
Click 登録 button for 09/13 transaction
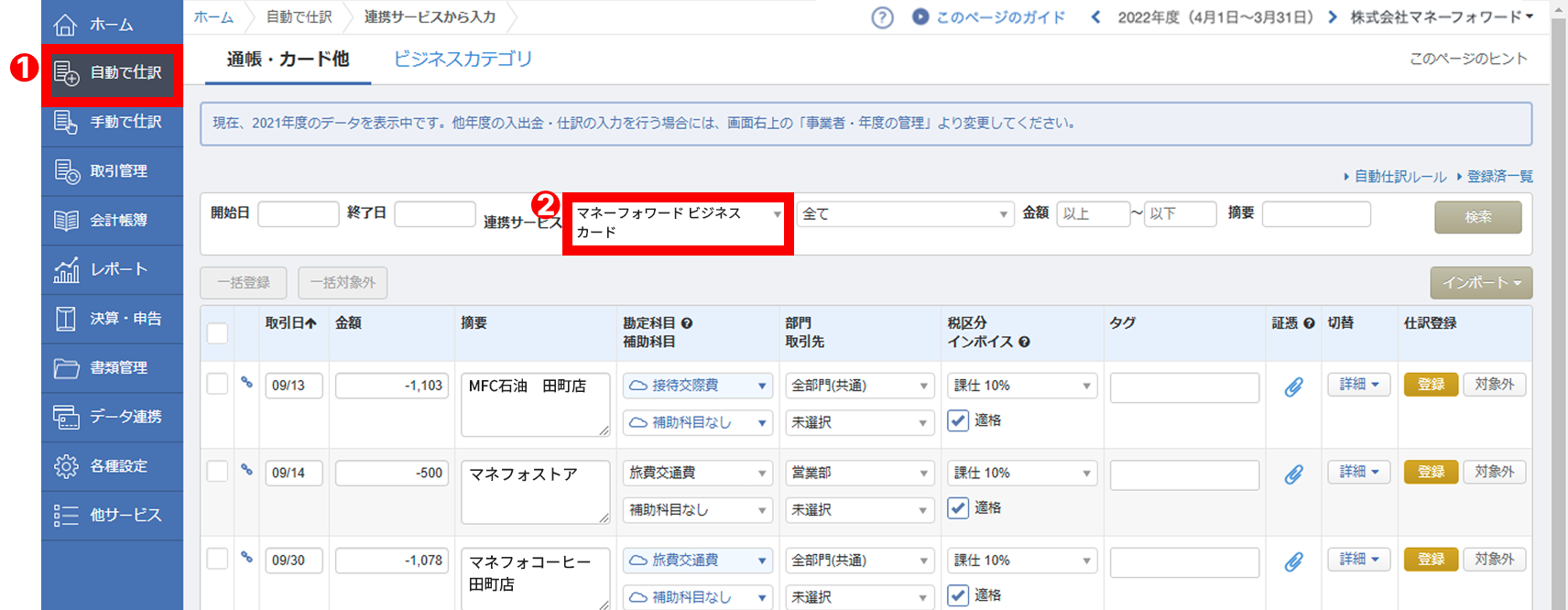(x=1431, y=385)
